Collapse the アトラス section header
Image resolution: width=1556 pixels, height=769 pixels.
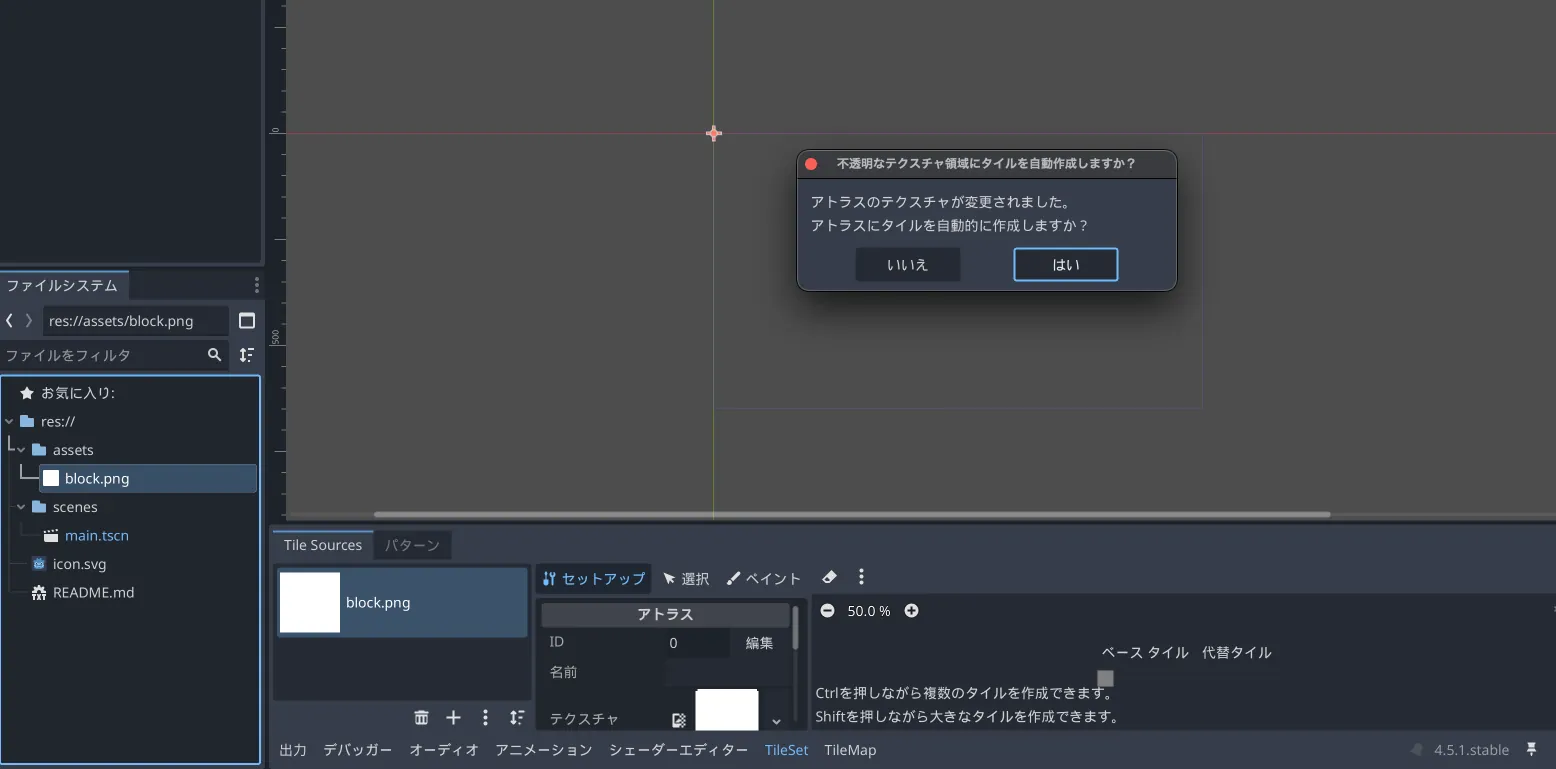pyautogui.click(x=665, y=614)
